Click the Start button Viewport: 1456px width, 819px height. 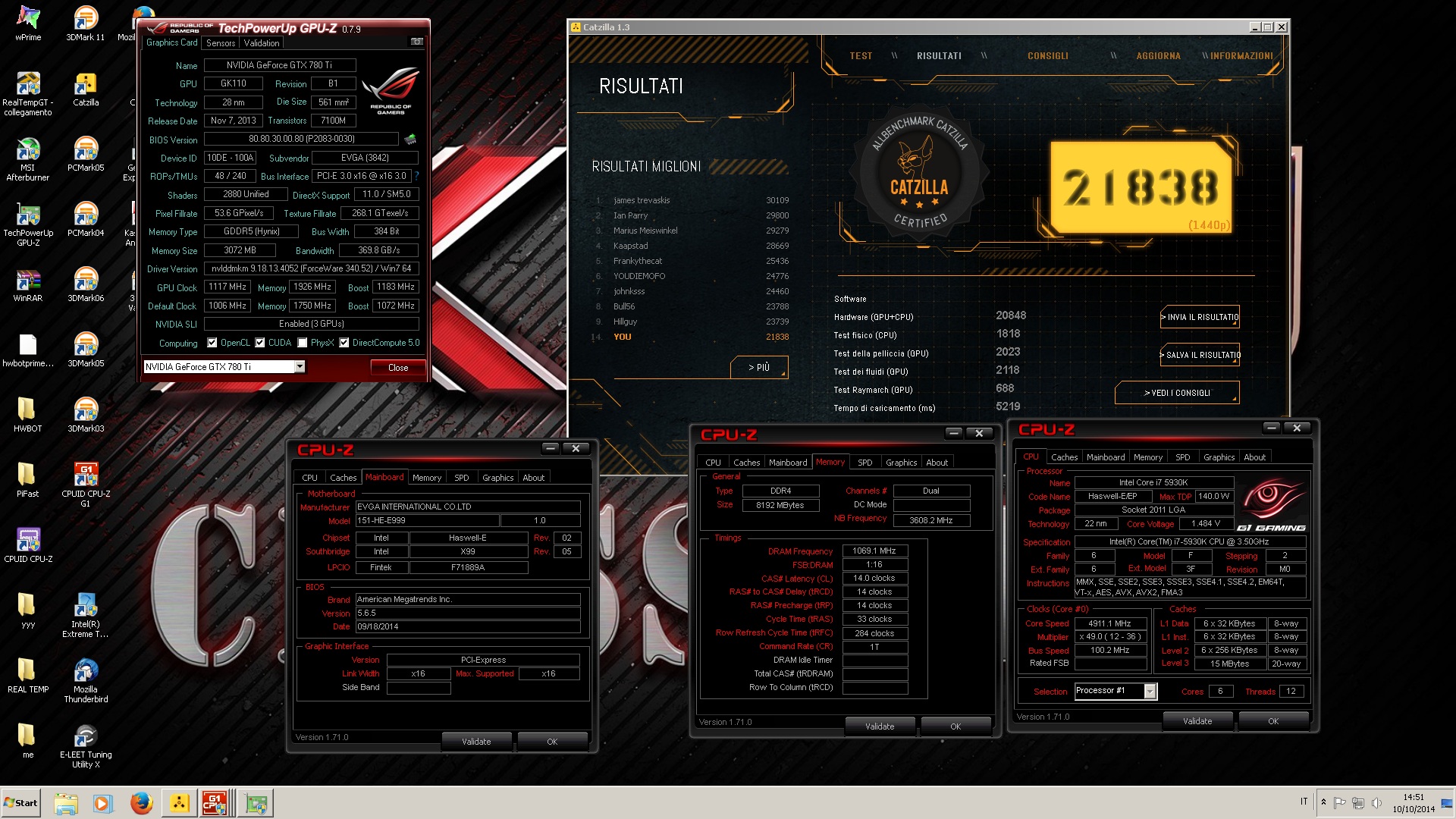click(21, 803)
